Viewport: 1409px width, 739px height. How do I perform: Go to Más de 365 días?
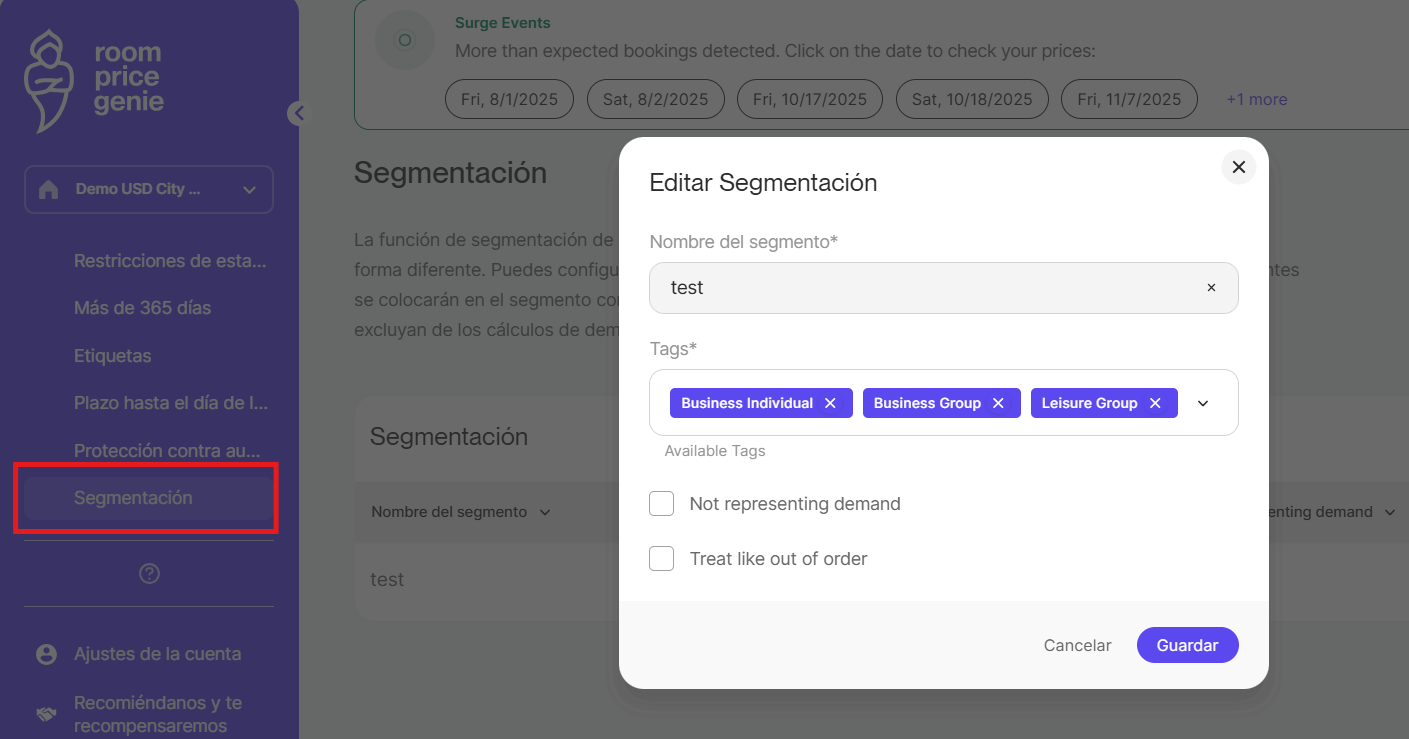point(142,308)
